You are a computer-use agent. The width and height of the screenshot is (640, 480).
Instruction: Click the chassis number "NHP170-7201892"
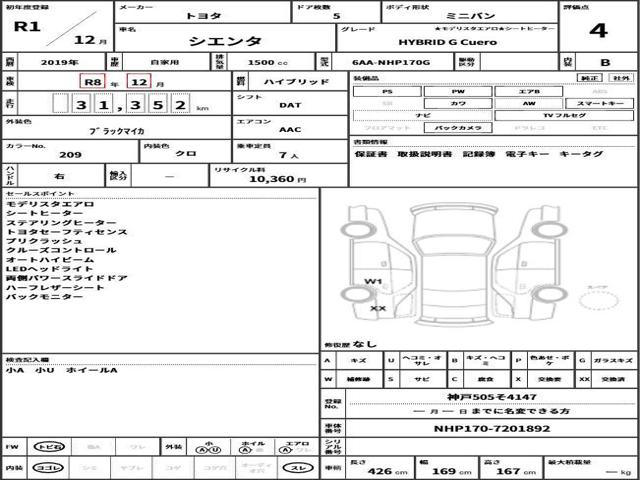click(x=492, y=429)
